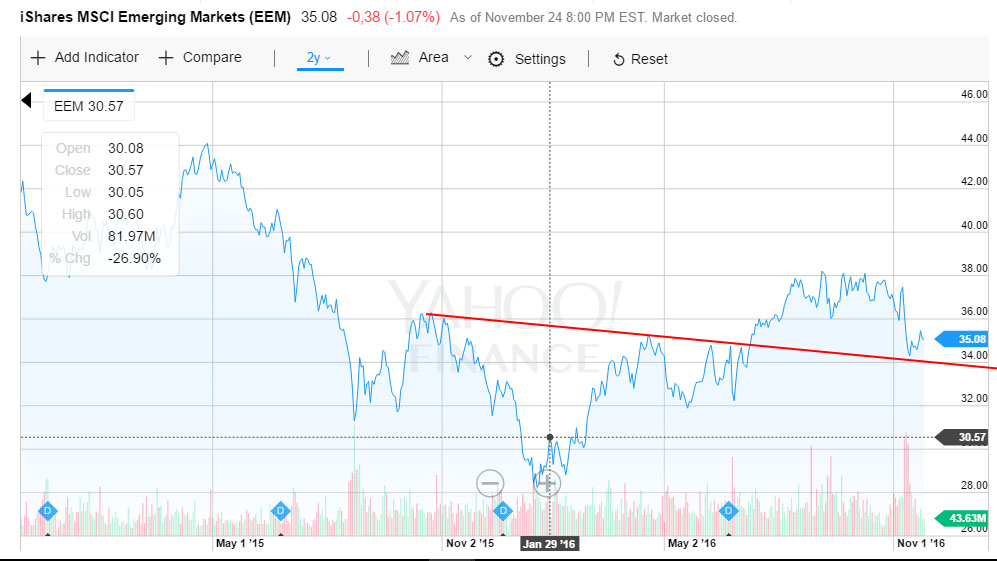Click the Compare text button

pyautogui.click(x=212, y=58)
